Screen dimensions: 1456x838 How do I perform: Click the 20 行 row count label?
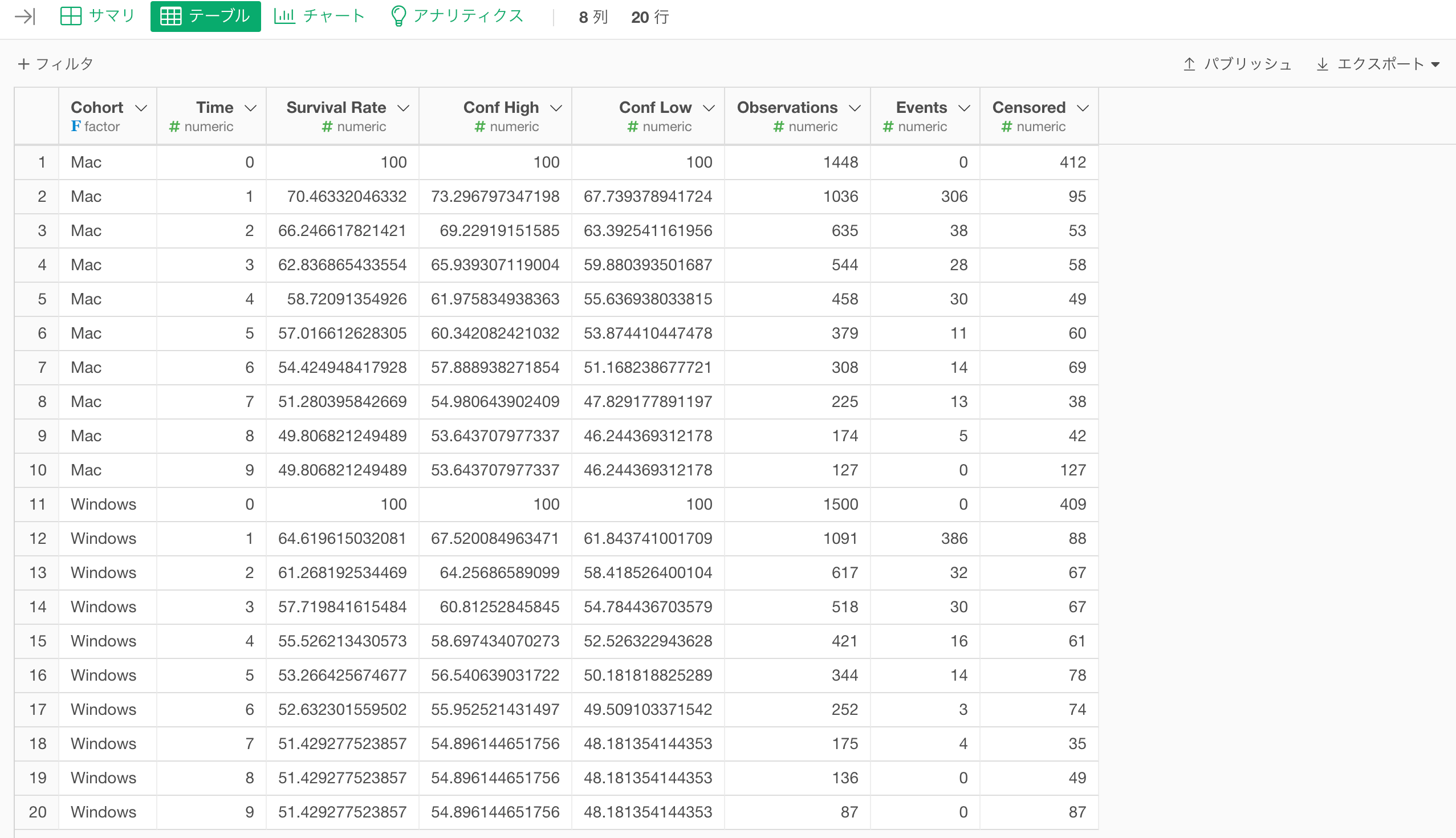click(x=650, y=17)
